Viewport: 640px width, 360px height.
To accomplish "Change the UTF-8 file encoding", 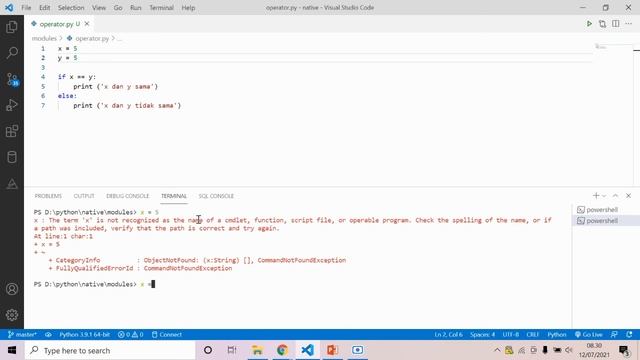I will [511, 335].
